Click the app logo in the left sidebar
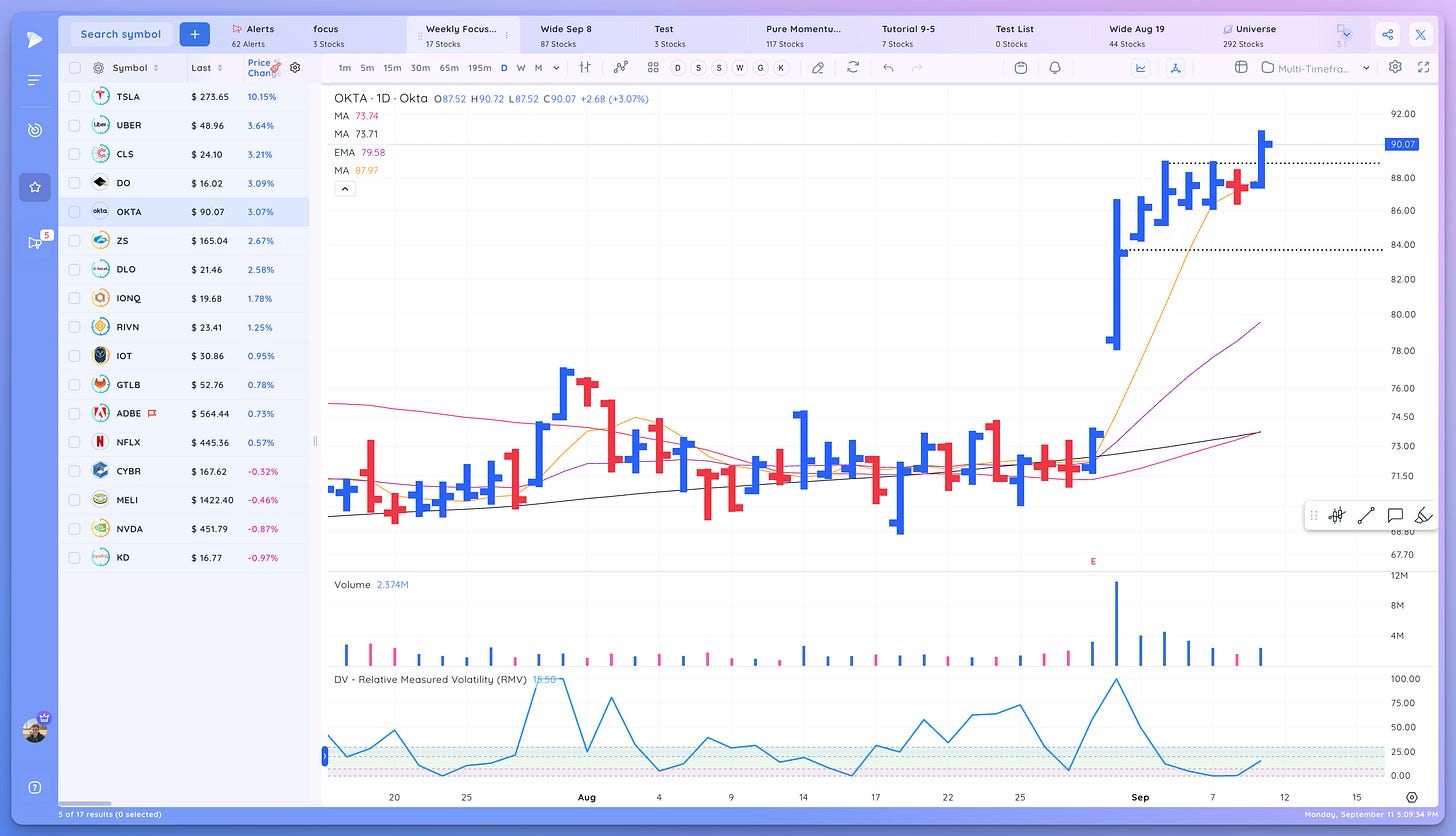This screenshot has height=836, width=1456. tap(35, 40)
